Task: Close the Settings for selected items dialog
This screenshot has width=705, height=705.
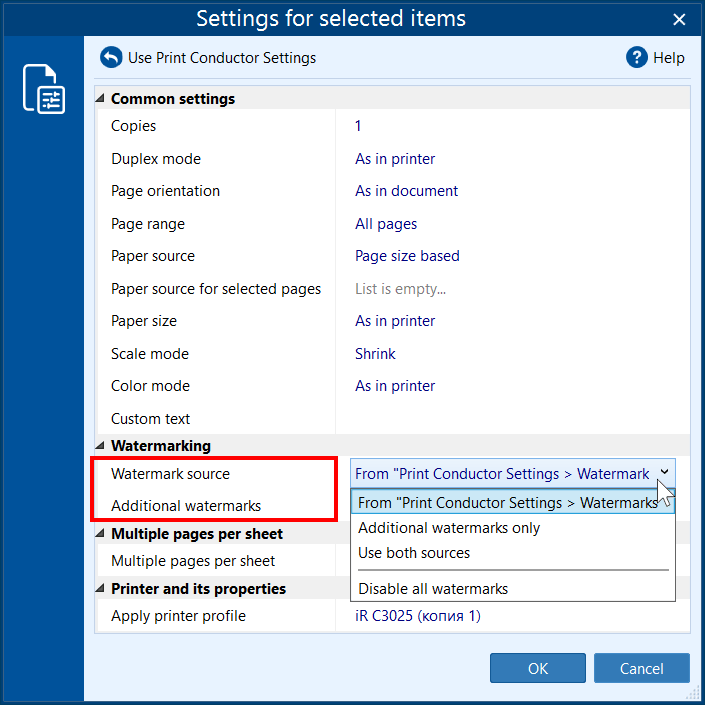Action: [679, 19]
